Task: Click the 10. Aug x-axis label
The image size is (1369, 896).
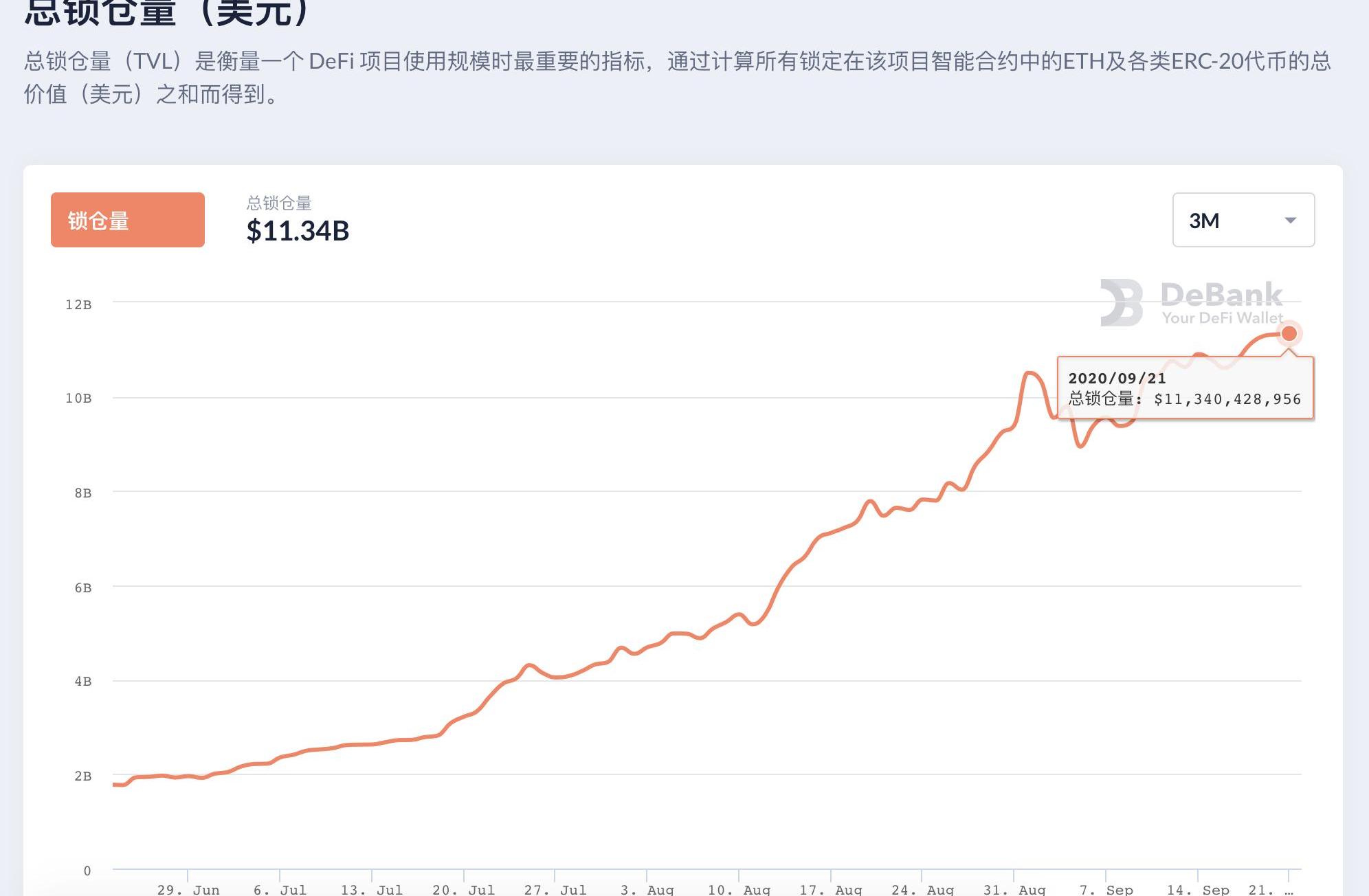Action: 739,890
